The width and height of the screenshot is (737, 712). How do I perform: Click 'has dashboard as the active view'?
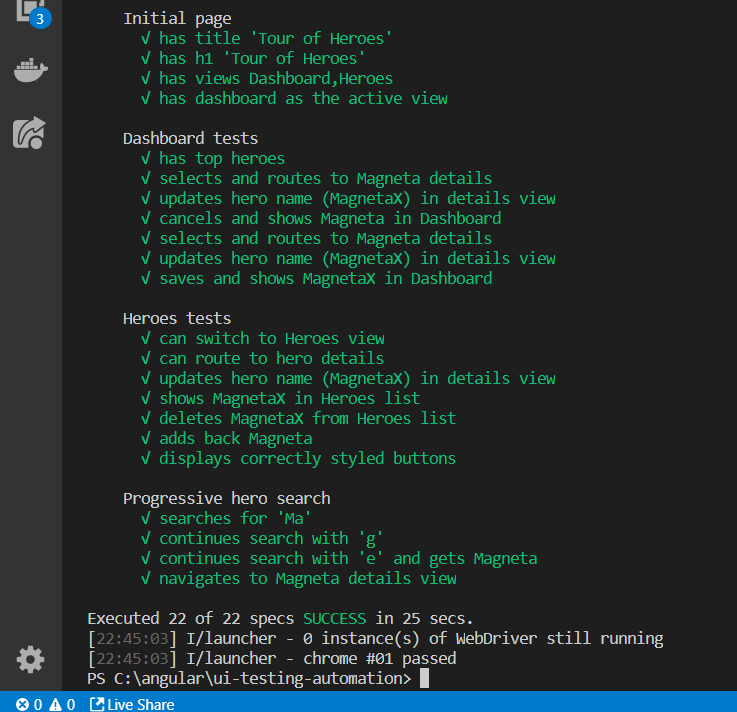click(303, 98)
